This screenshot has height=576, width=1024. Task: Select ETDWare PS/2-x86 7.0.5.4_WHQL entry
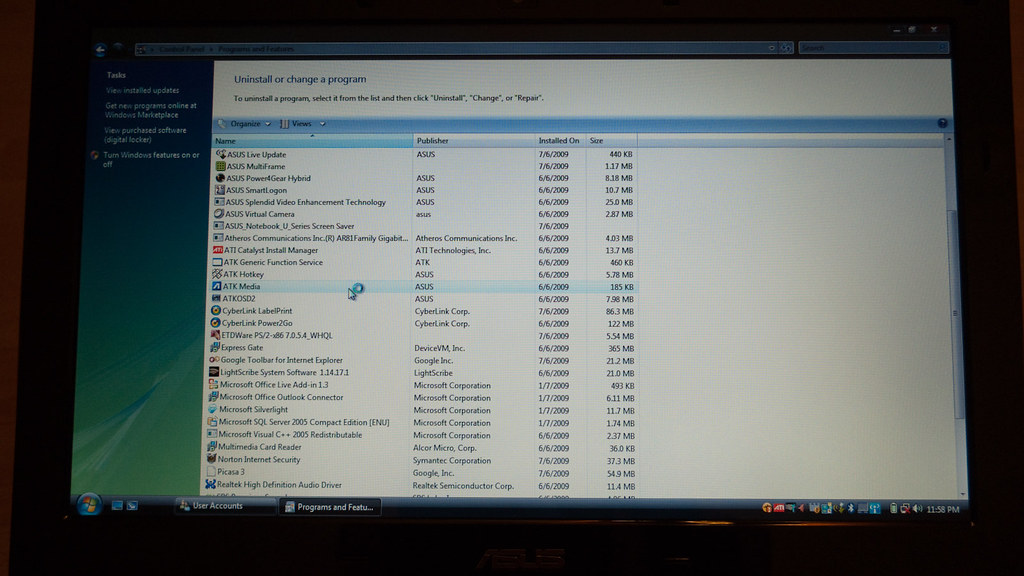(423, 336)
